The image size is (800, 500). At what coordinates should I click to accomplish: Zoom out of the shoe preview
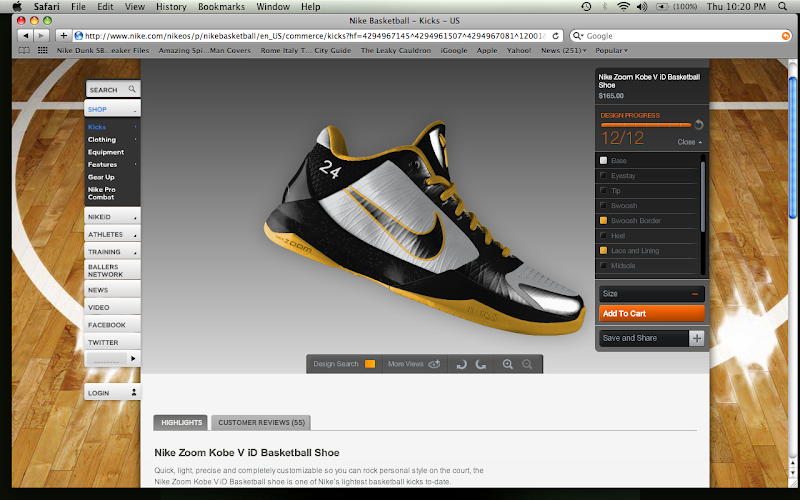(527, 364)
